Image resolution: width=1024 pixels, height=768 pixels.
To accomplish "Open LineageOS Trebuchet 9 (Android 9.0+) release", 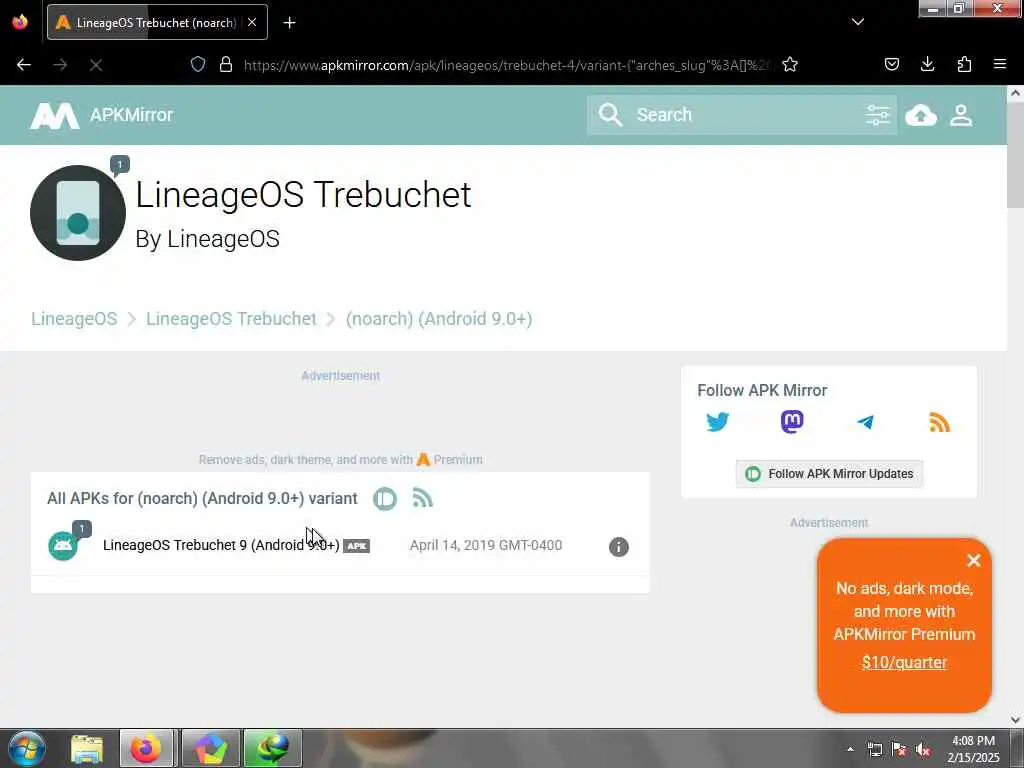I will 221,545.
